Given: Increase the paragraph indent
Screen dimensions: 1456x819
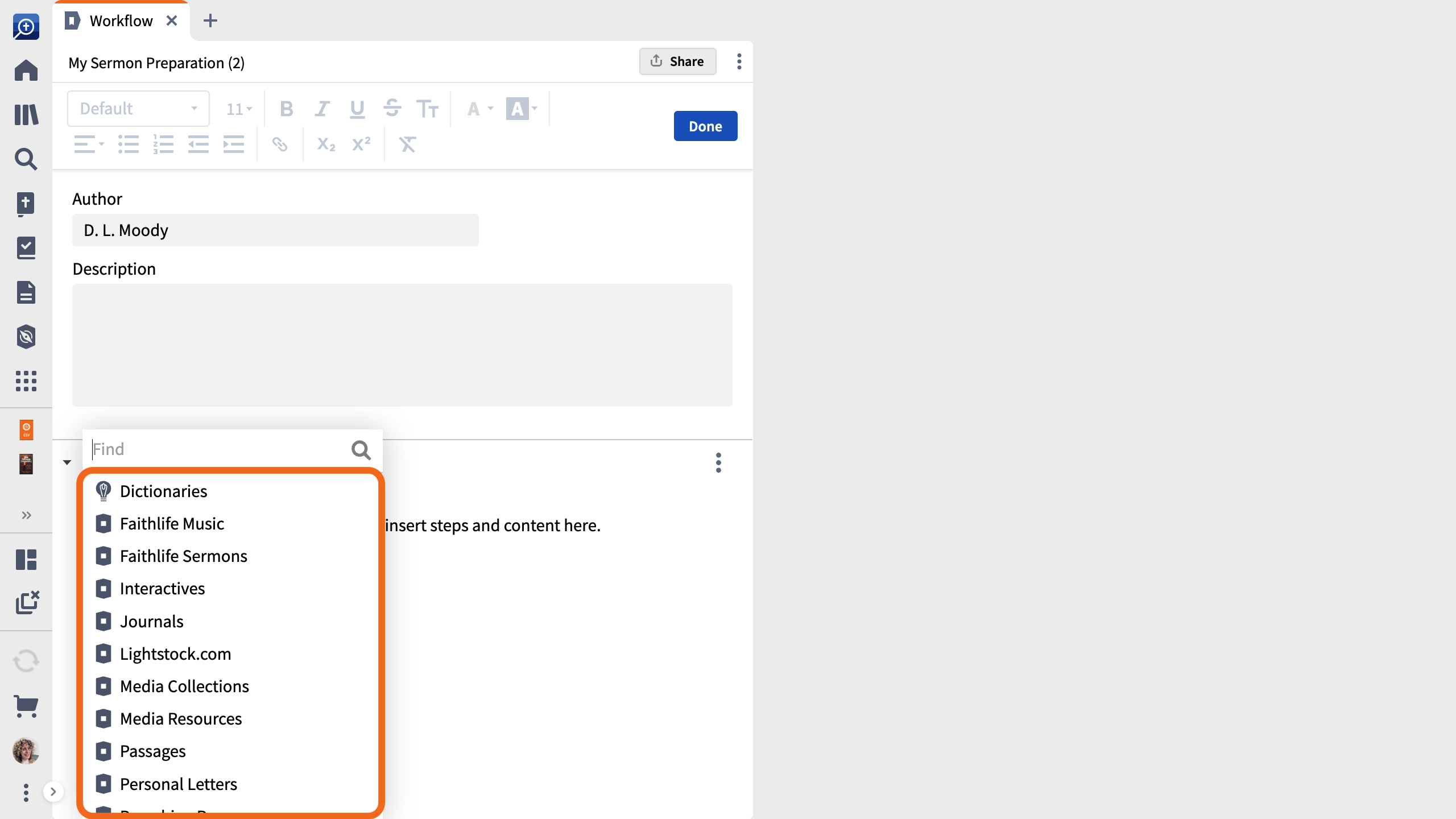Looking at the screenshot, I should 234,144.
